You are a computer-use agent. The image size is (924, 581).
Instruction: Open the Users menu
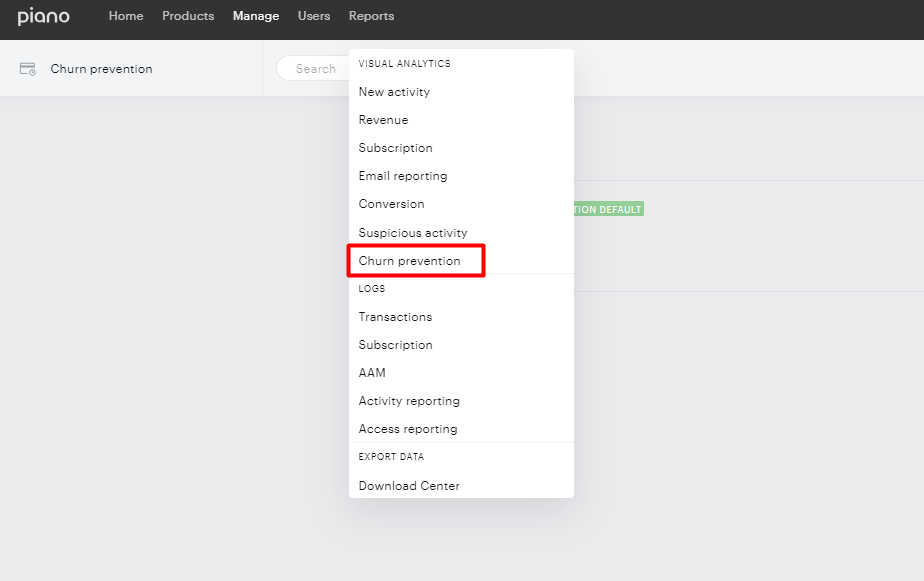point(314,16)
